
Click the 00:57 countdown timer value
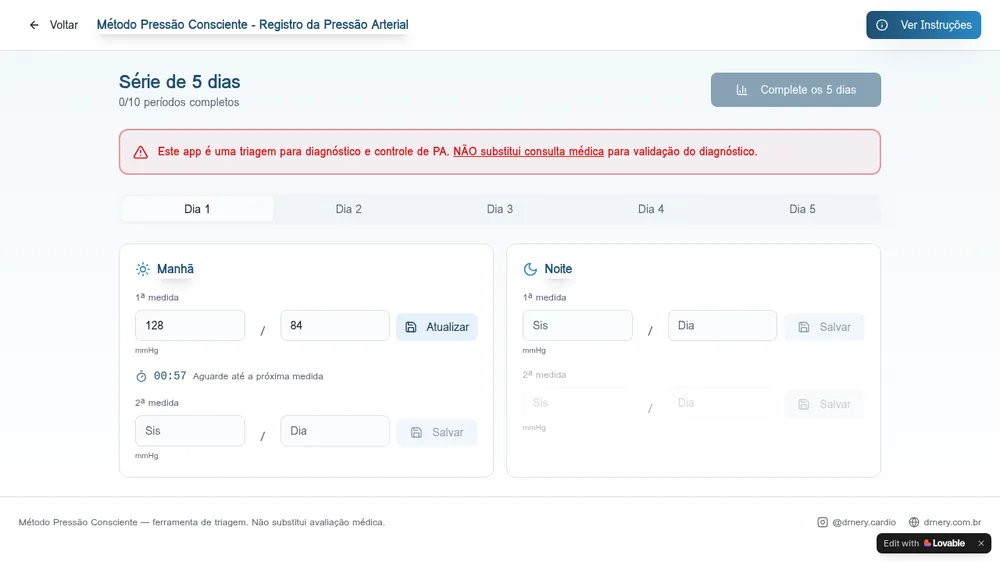pyautogui.click(x=170, y=376)
